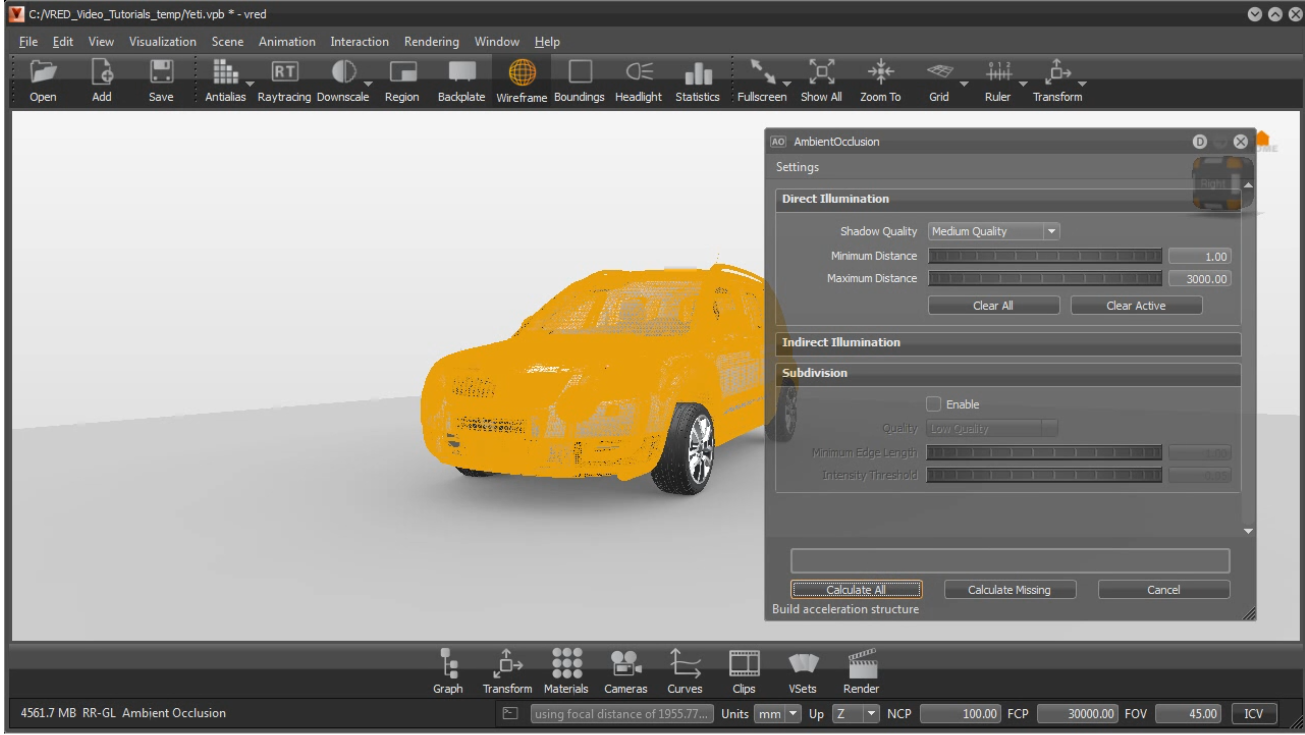
Task: Open the Animation menu
Action: [287, 42]
